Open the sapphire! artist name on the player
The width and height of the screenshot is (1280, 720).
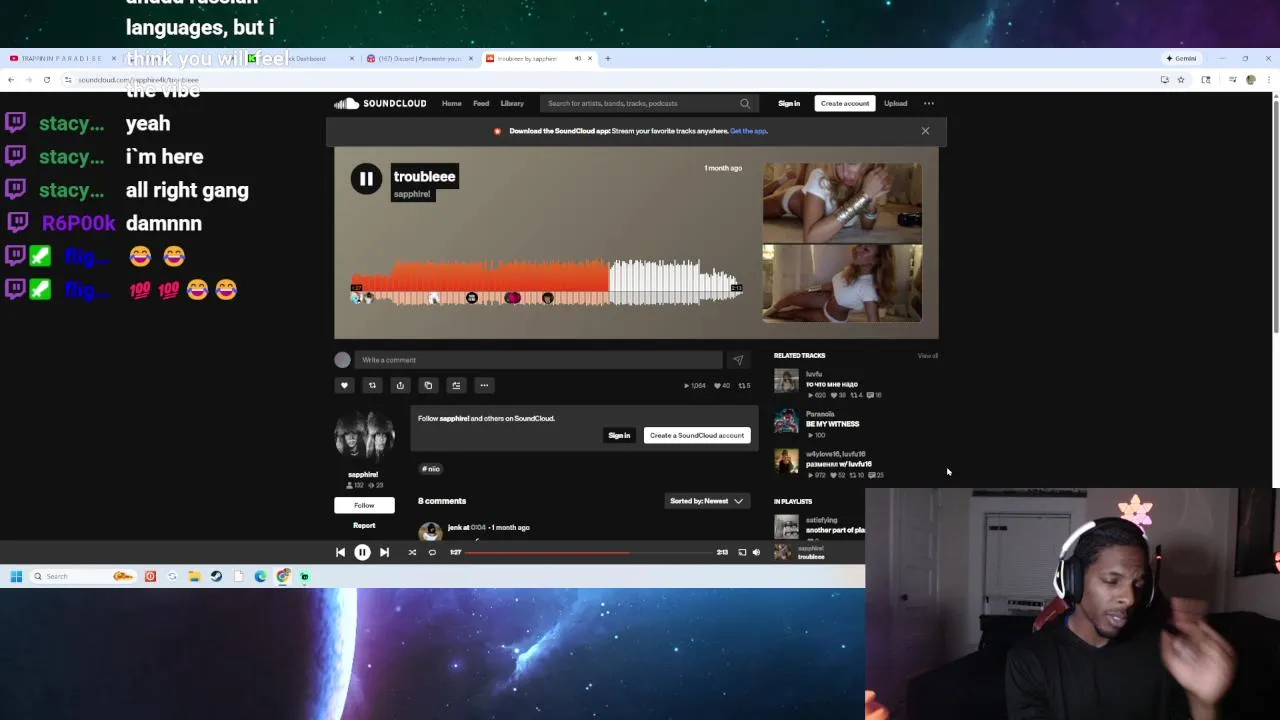coord(411,194)
